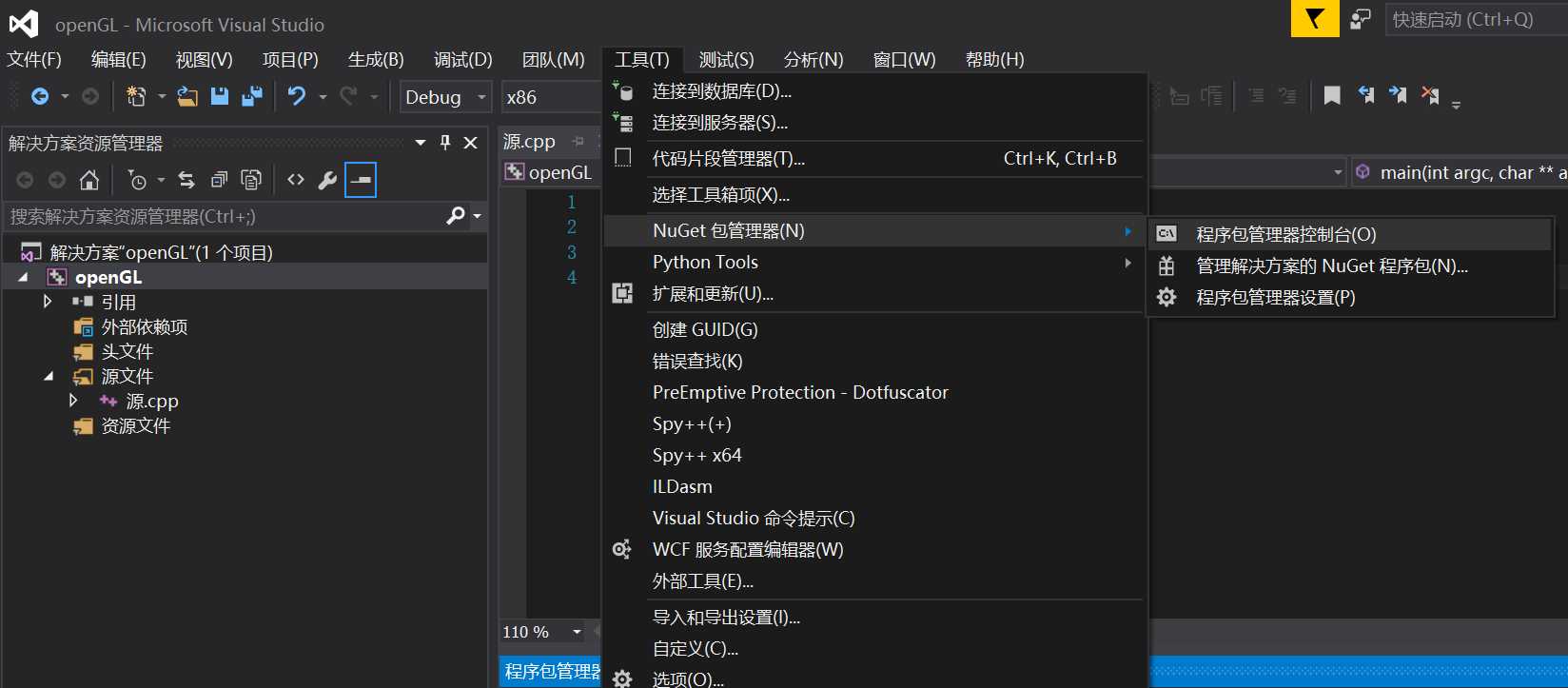1568x688 pixels.
Task: Click the Previous Bookmark icon
Action: click(x=1366, y=95)
